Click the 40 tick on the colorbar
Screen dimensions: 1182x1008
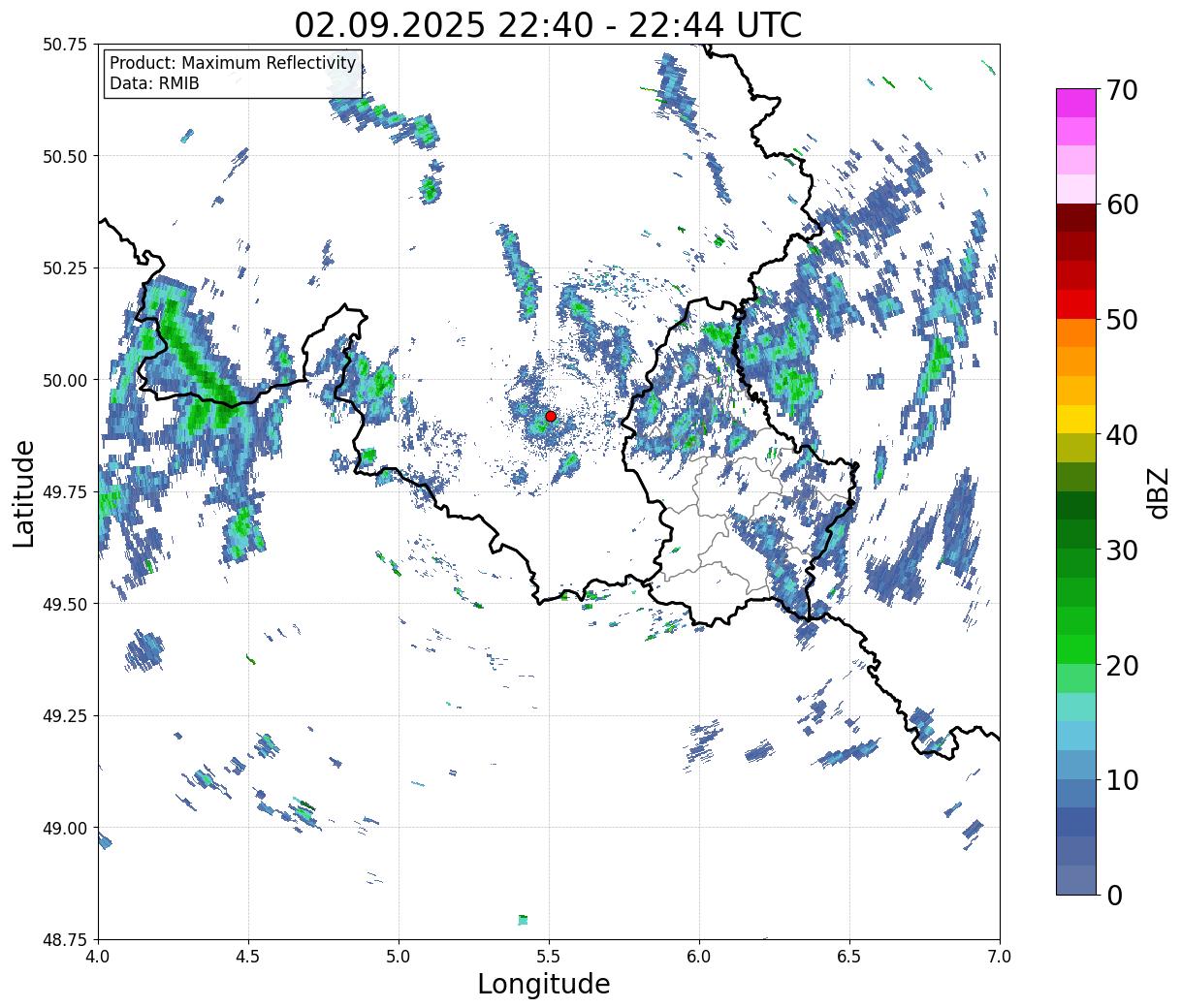click(1122, 434)
